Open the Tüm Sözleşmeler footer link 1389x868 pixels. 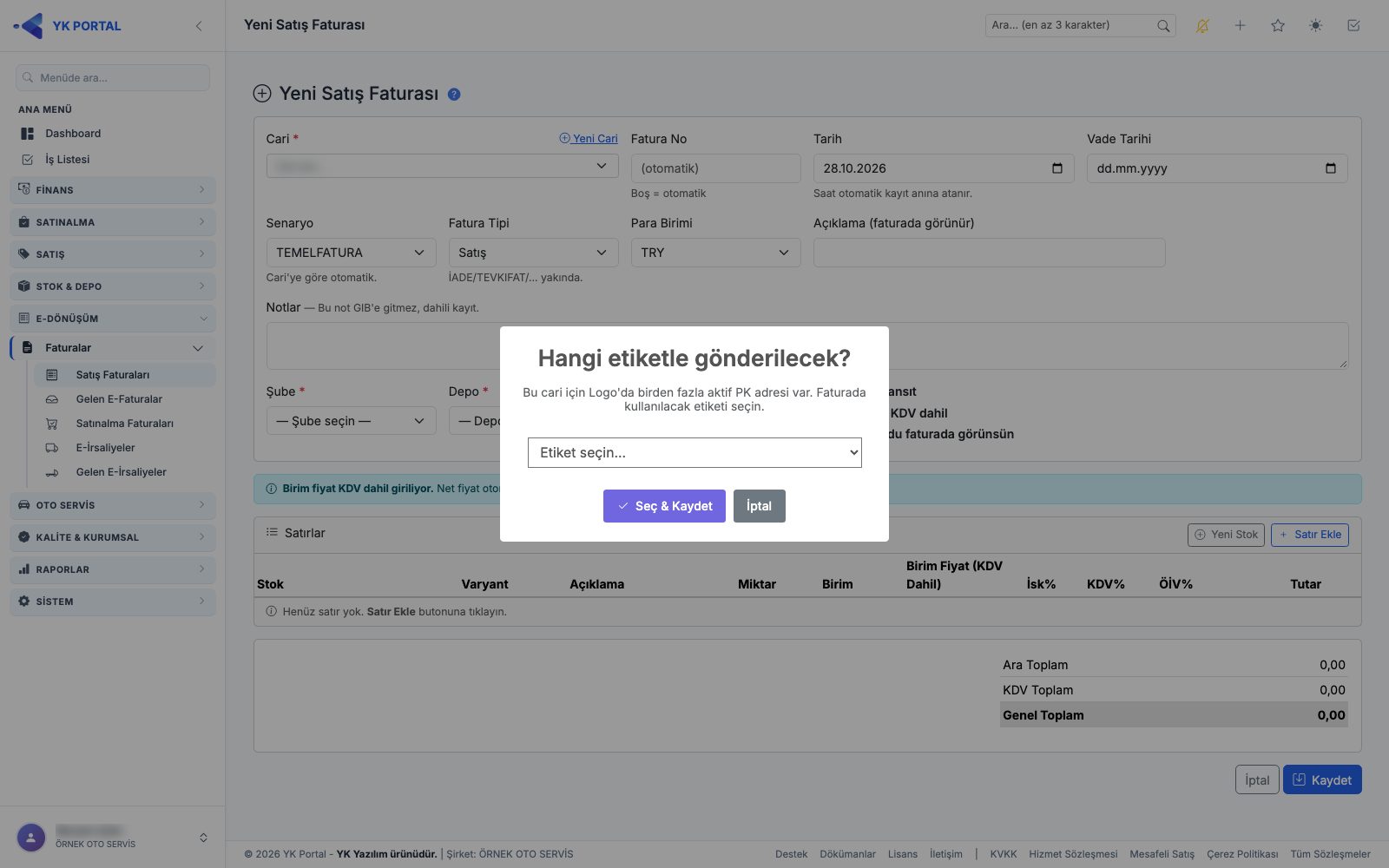point(1330,854)
